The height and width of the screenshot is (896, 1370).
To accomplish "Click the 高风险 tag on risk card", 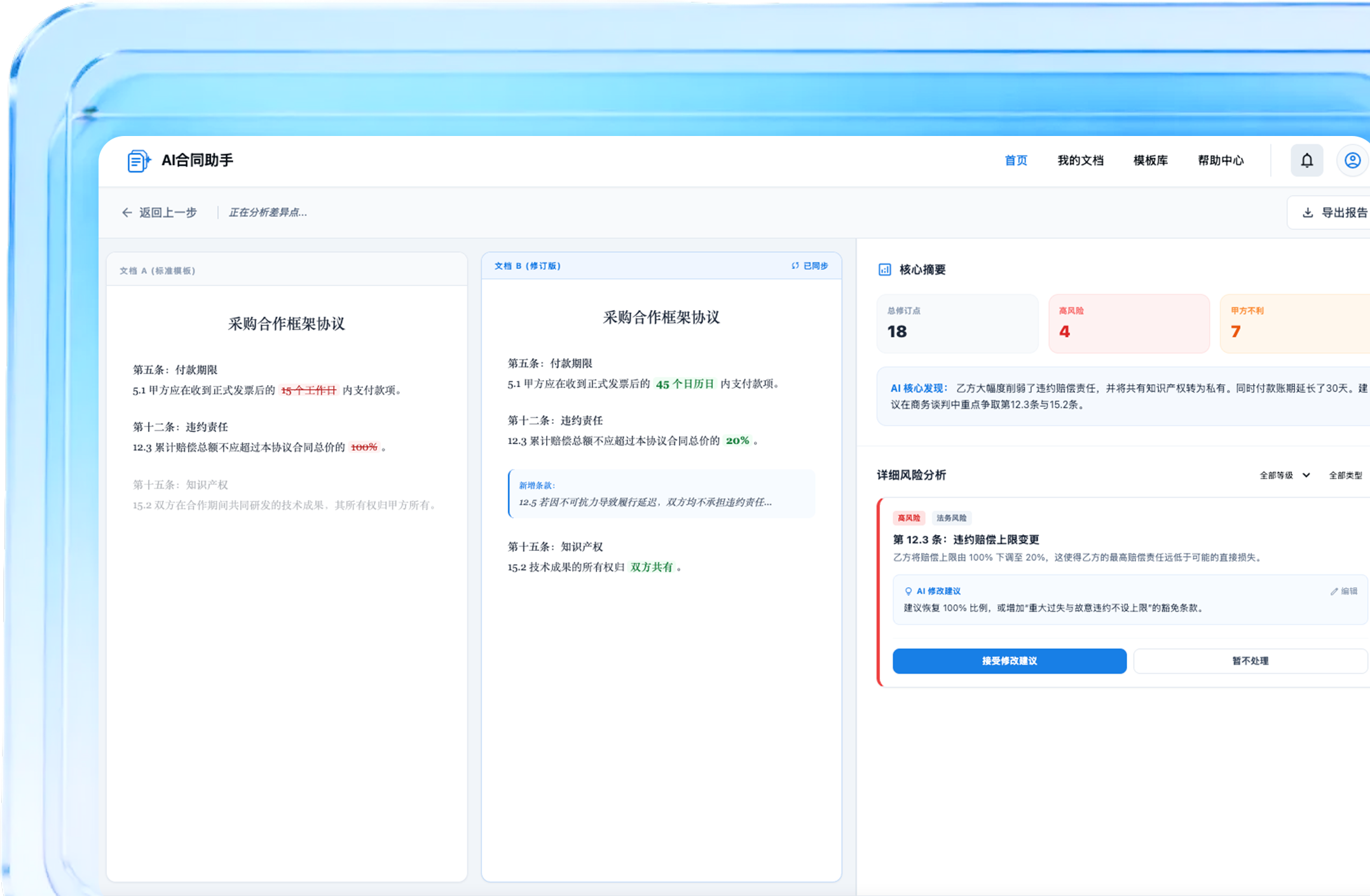I will pyautogui.click(x=908, y=518).
